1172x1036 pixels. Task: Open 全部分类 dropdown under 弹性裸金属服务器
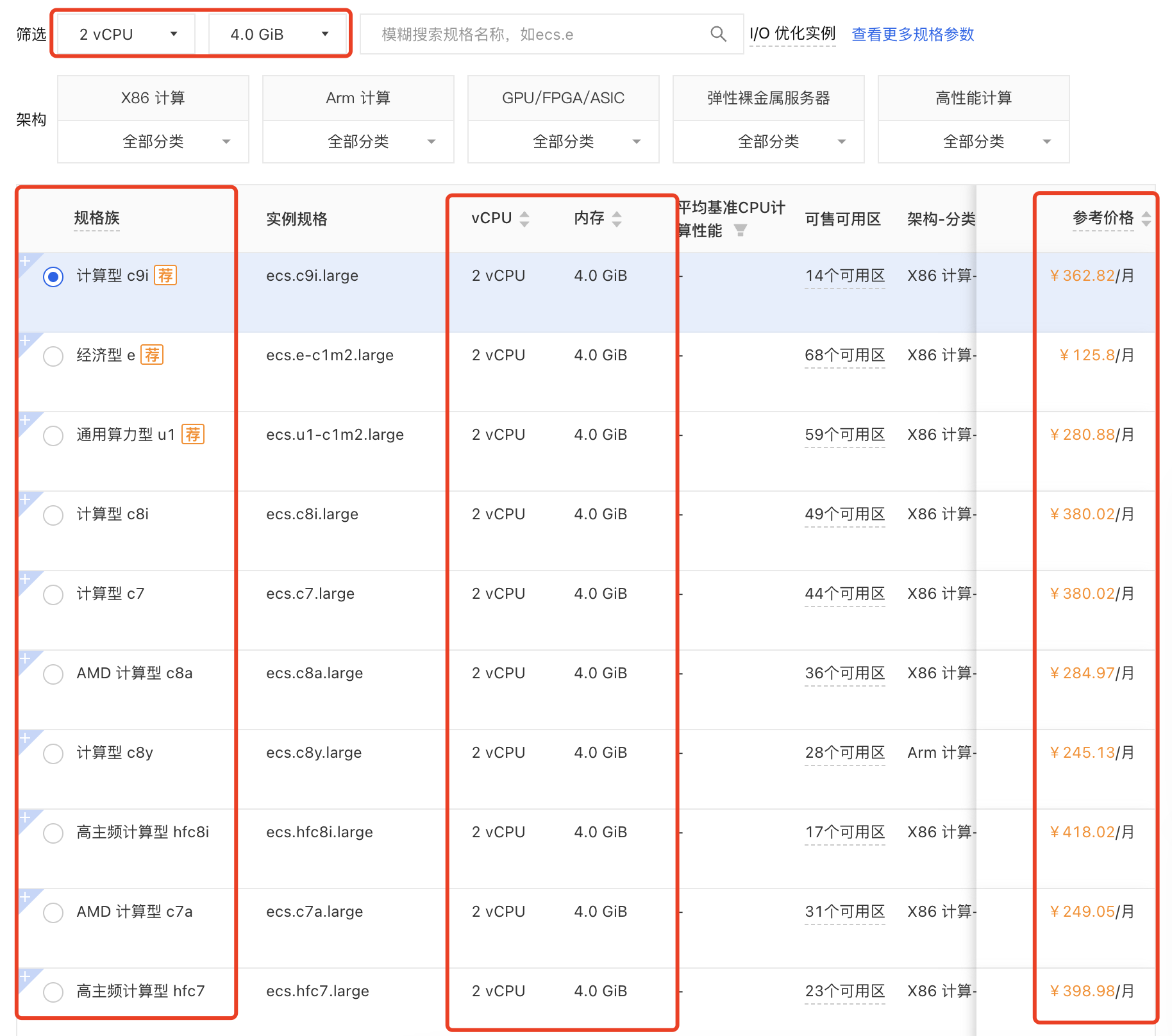point(769,142)
